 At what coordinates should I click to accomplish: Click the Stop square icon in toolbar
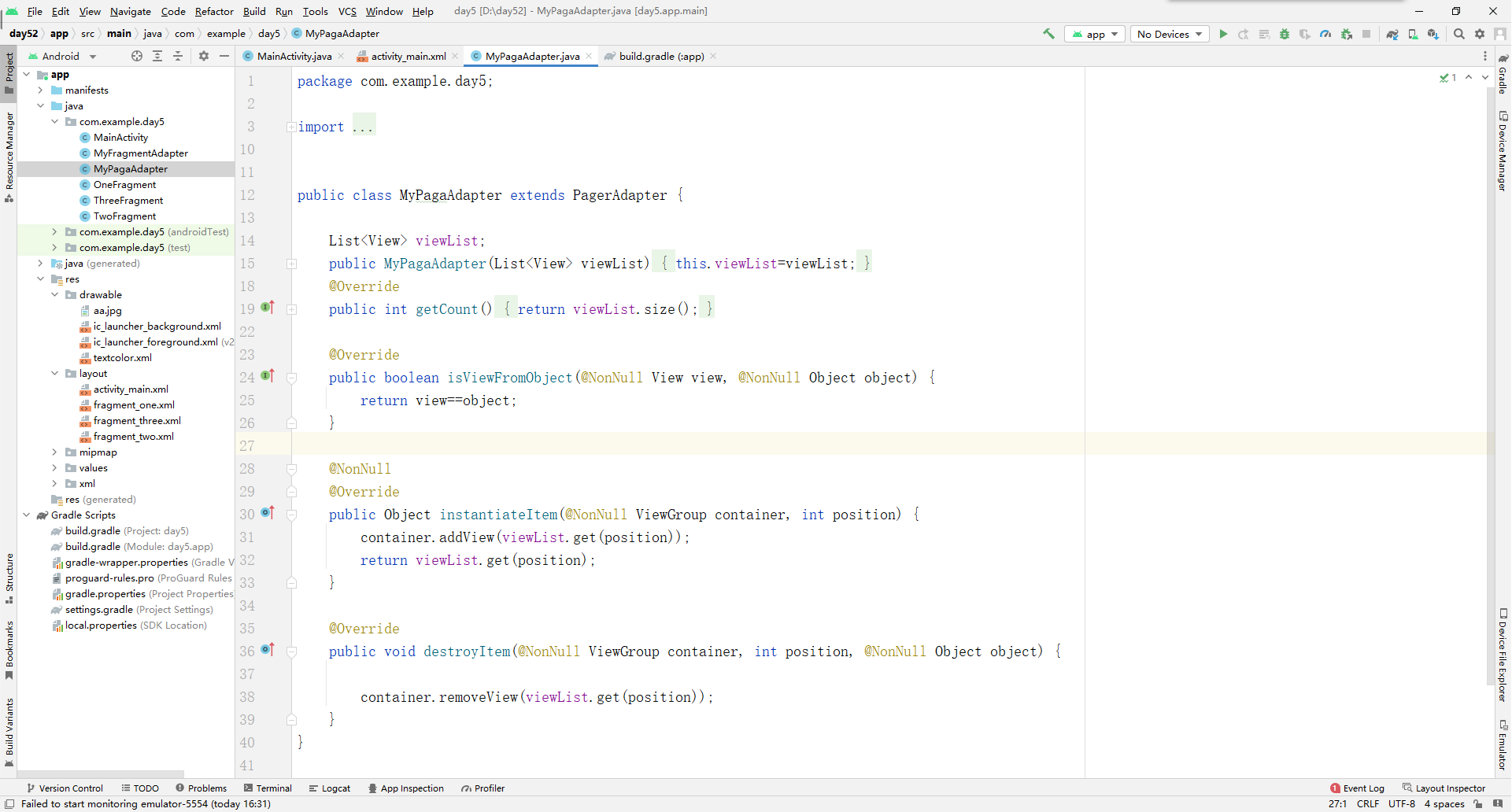click(x=1366, y=34)
